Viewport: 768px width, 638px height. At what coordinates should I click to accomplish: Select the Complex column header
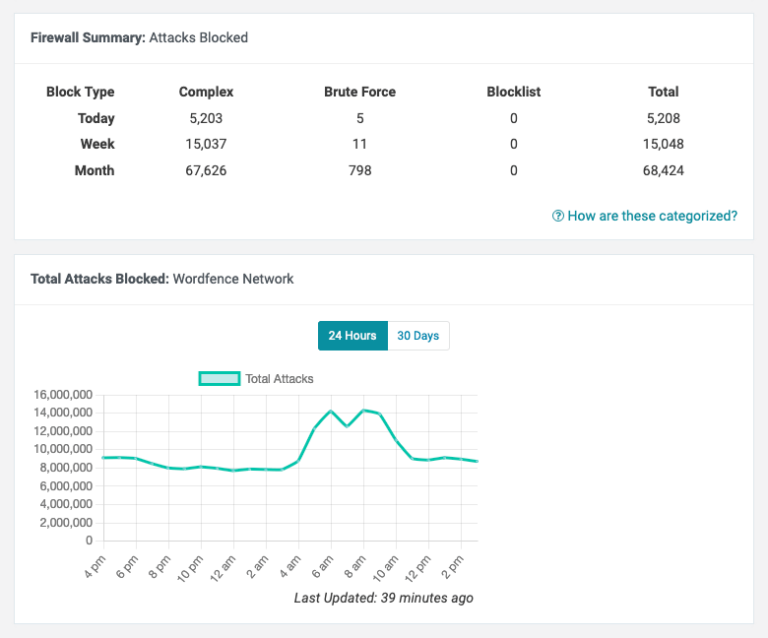(x=206, y=92)
